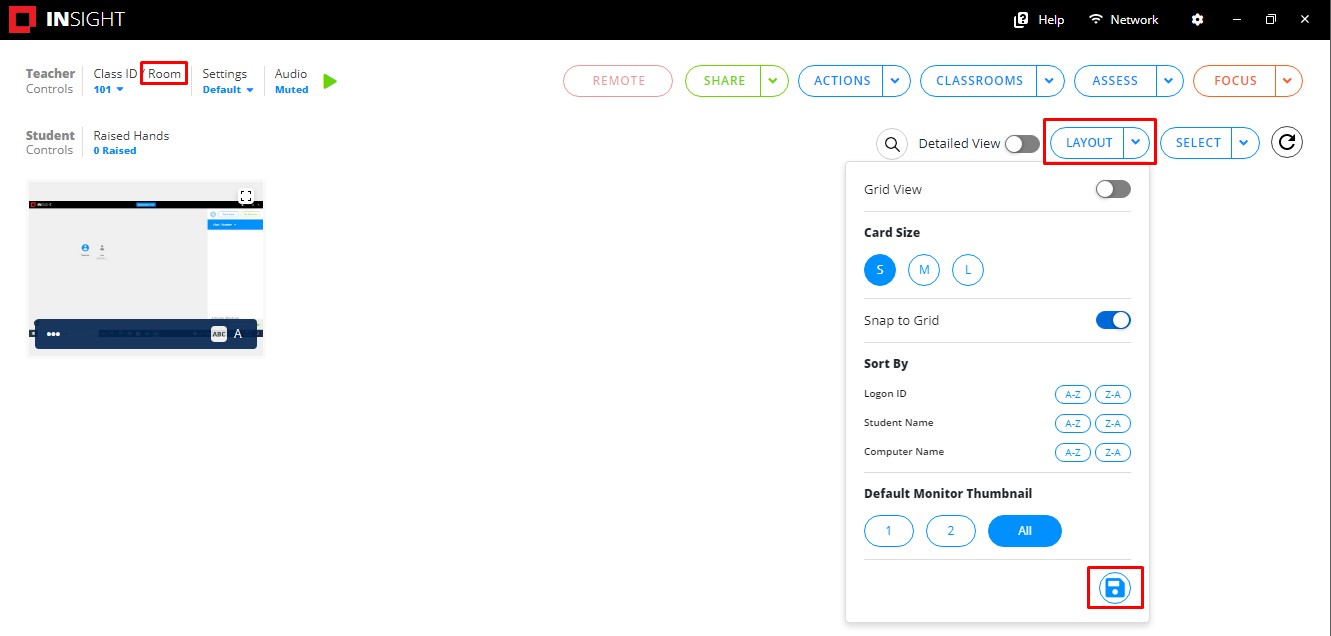The width and height of the screenshot is (1331, 636).
Task: Open the settings gear icon
Action: (x=1198, y=20)
